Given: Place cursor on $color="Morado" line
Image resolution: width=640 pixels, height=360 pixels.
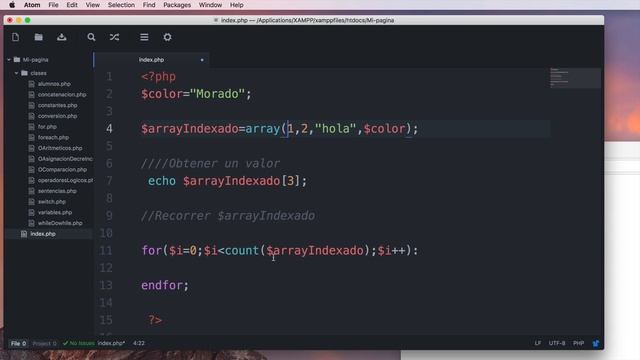Looking at the screenshot, I should [x=196, y=94].
